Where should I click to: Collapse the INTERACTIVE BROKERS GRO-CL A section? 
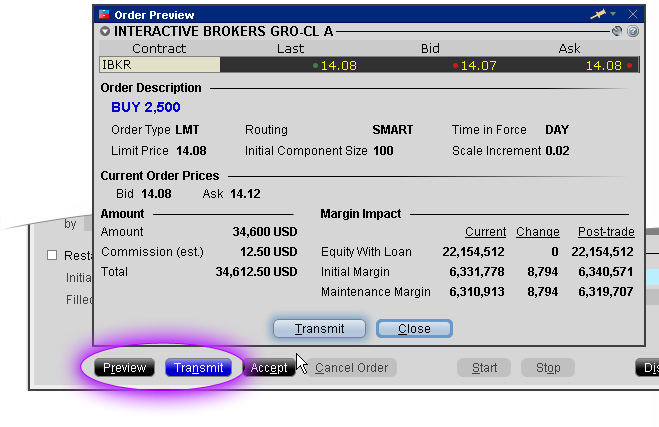105,32
